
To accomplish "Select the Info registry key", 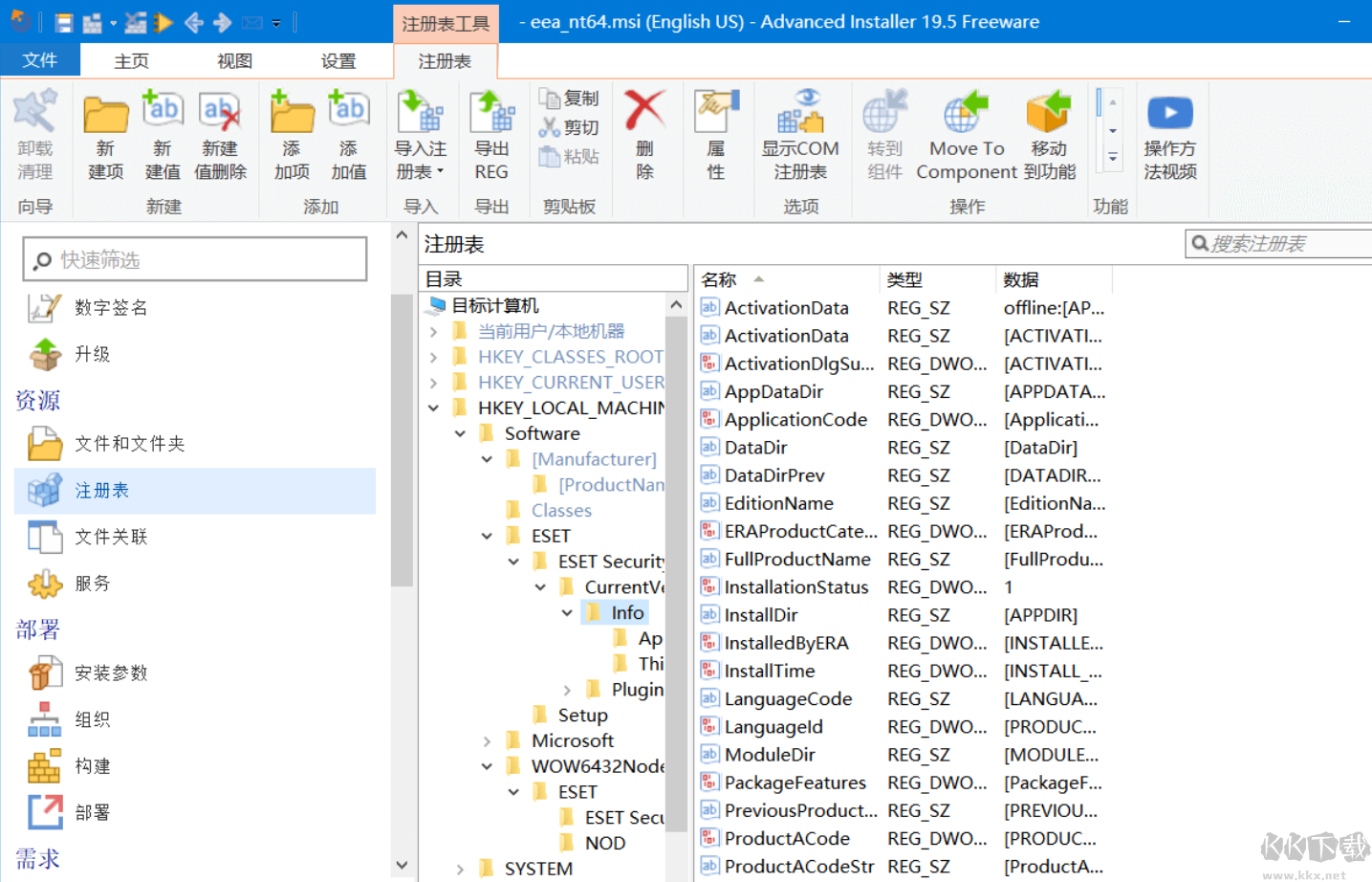I will click(626, 612).
